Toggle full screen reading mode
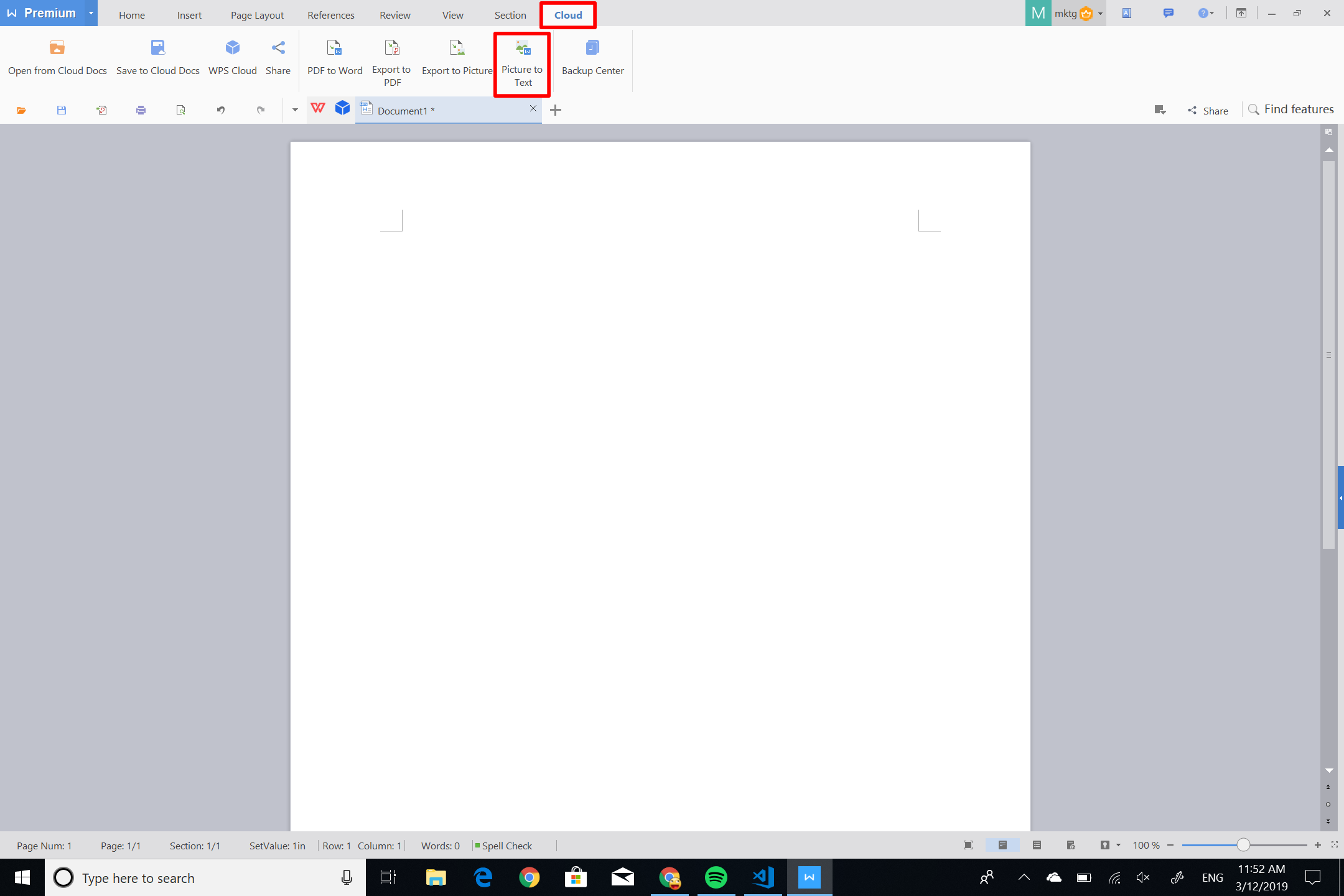Image resolution: width=1344 pixels, height=896 pixels. click(968, 845)
